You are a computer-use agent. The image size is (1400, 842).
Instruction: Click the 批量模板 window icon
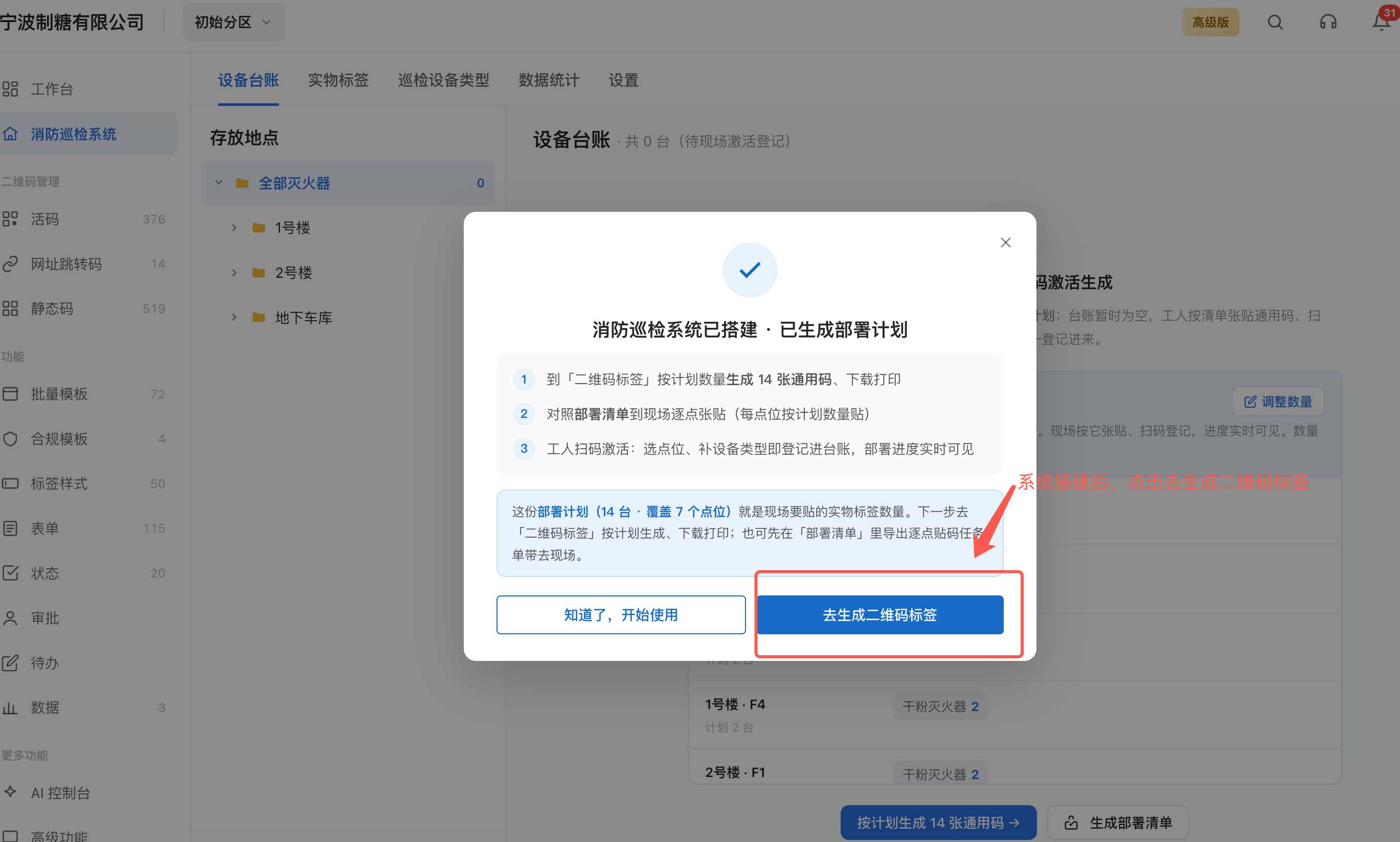pos(10,394)
